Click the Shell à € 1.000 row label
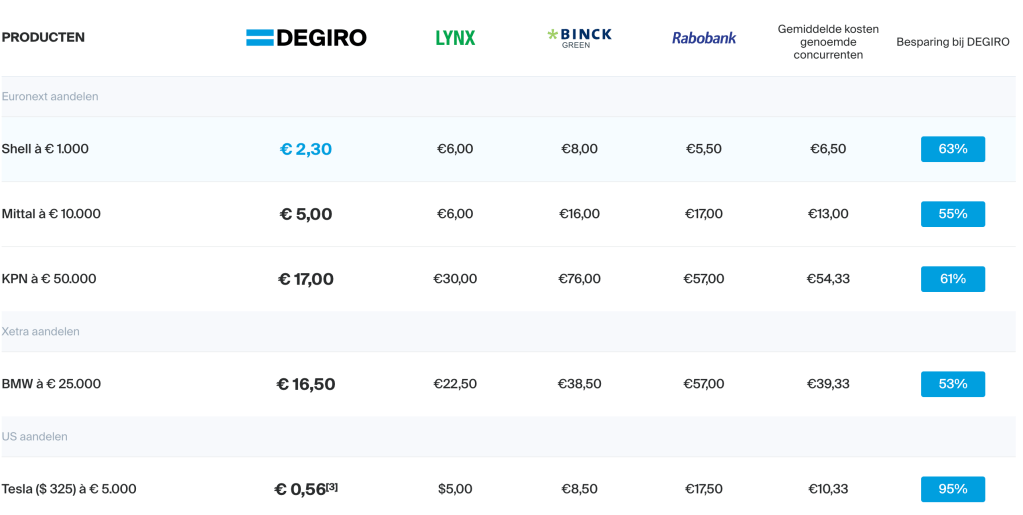Viewport: 1023px width, 515px height. [45, 149]
